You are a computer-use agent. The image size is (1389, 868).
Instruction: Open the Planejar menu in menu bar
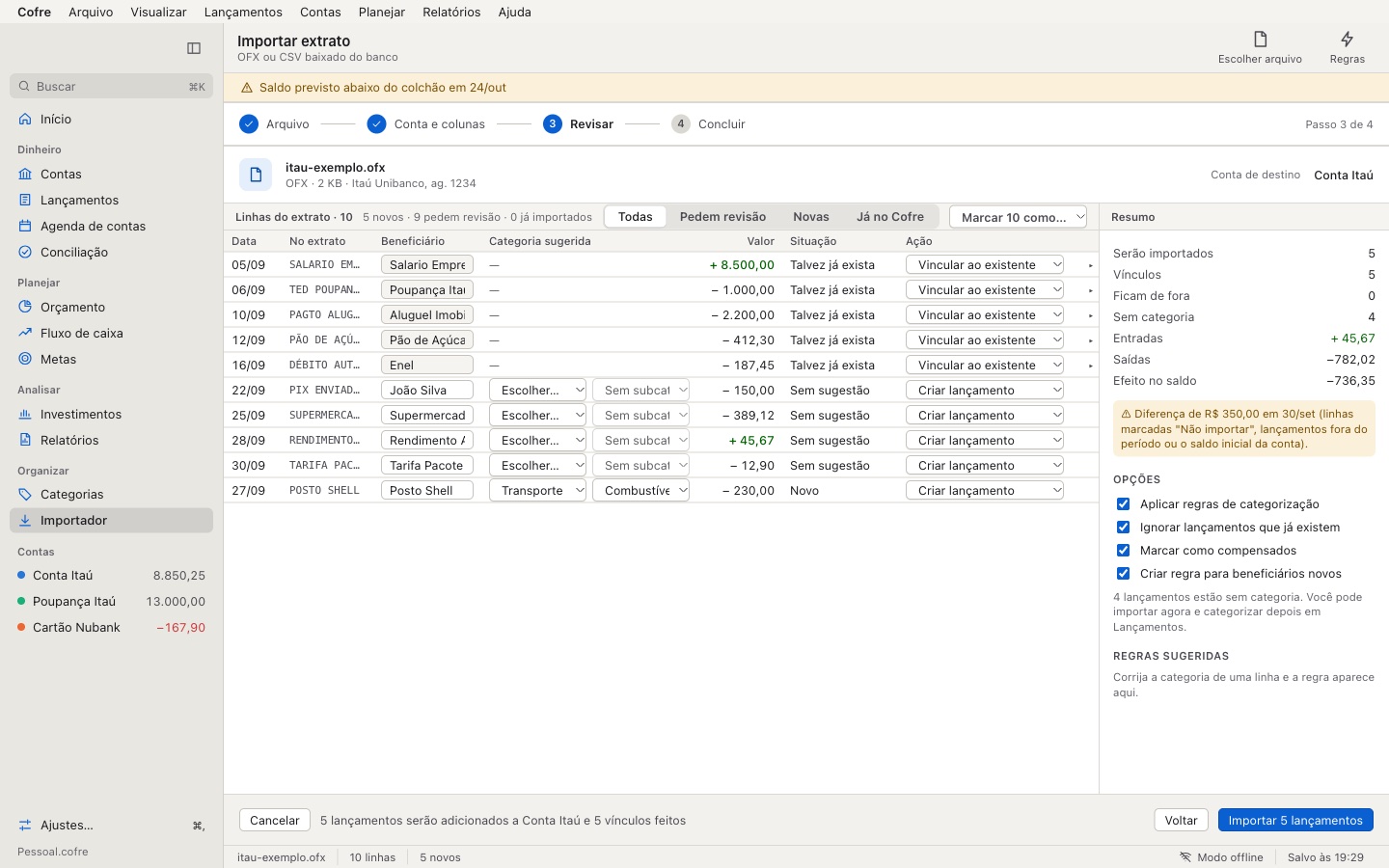[382, 12]
